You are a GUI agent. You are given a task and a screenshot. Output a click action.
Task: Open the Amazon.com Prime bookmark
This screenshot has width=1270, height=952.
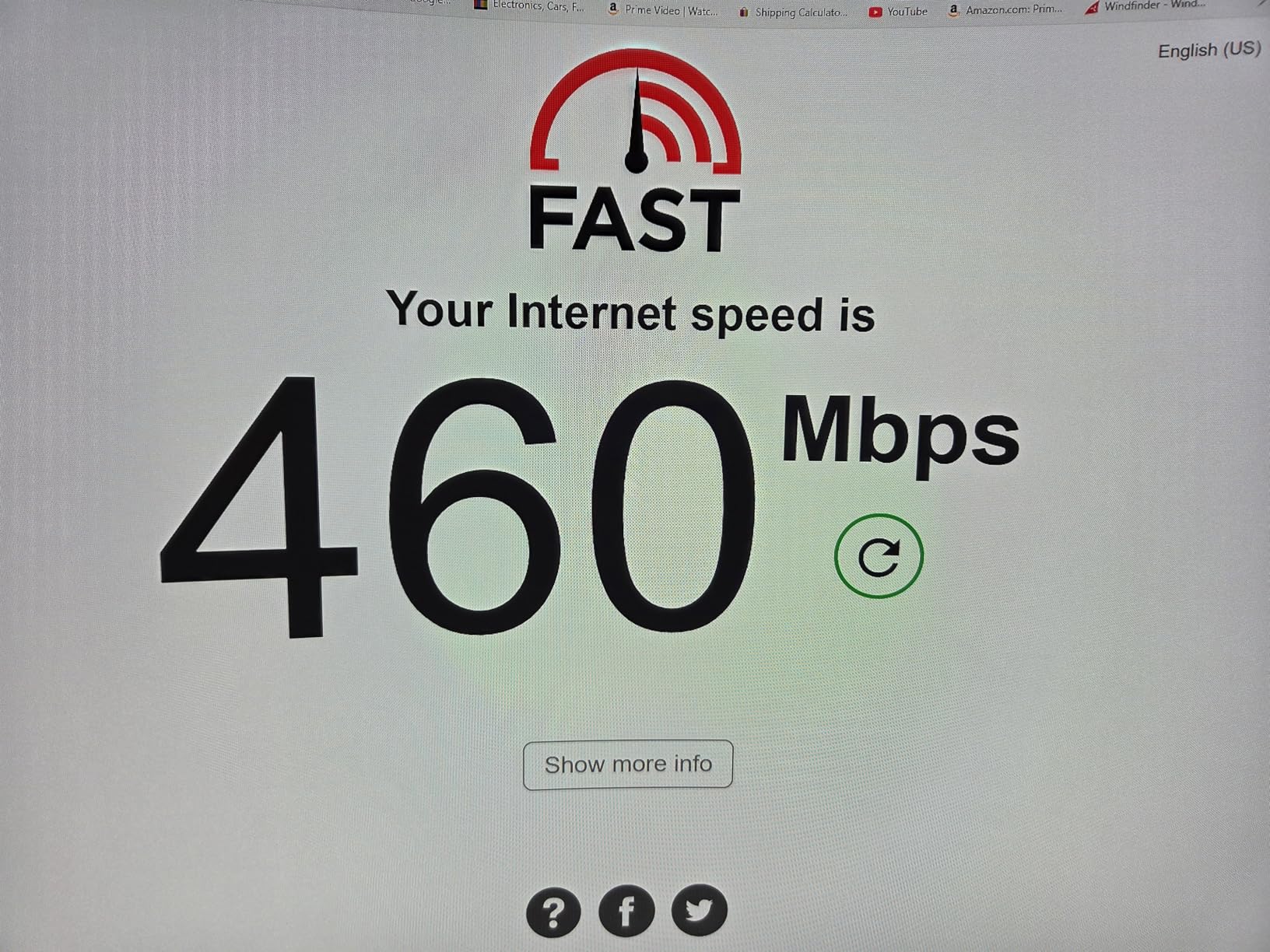(1005, 10)
